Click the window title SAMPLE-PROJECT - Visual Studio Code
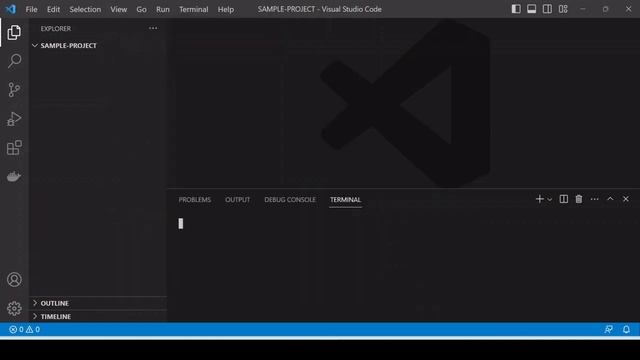The height and width of the screenshot is (360, 640). click(x=320, y=9)
